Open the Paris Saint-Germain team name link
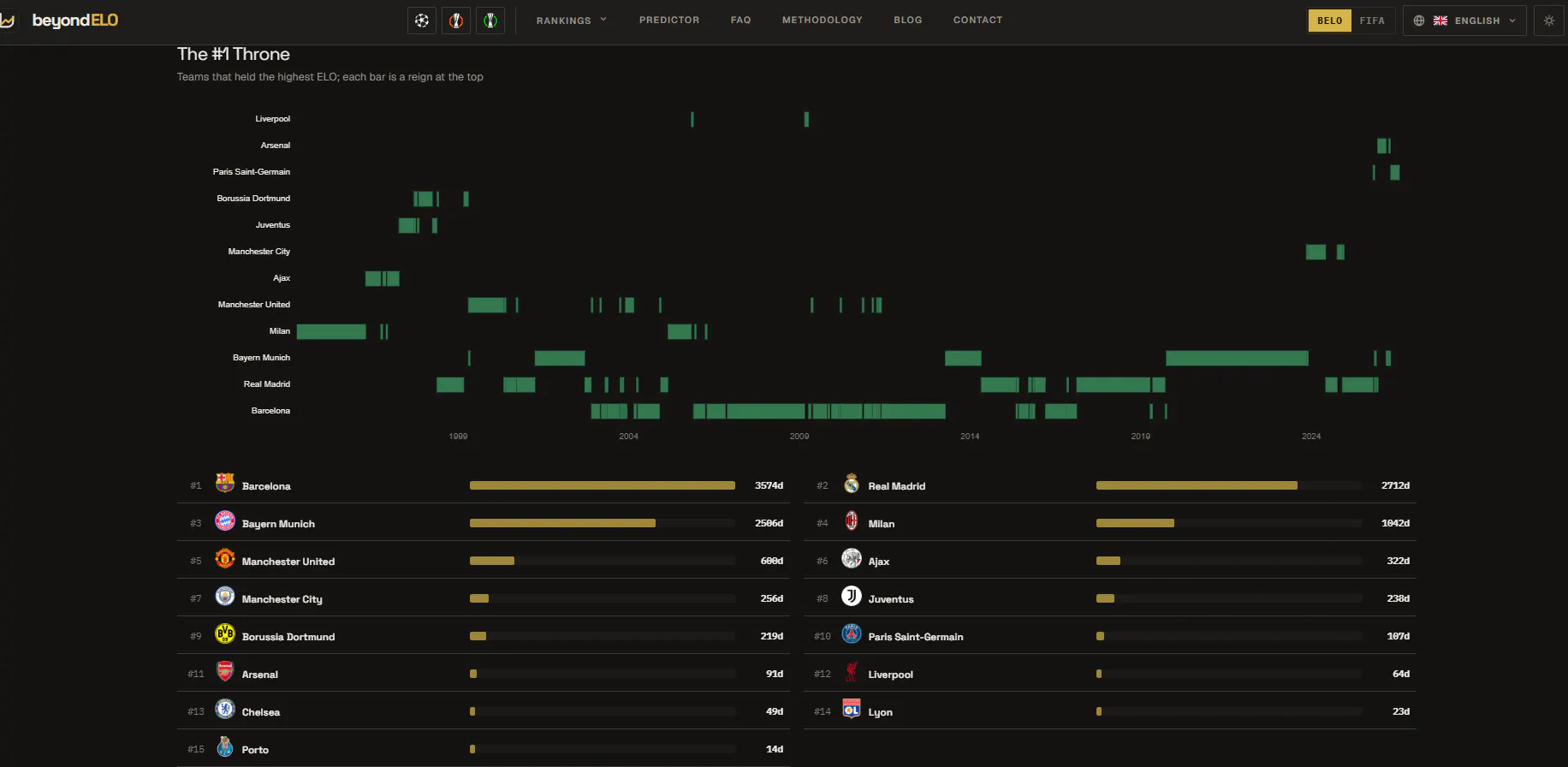This screenshot has height=767, width=1568. pos(916,637)
